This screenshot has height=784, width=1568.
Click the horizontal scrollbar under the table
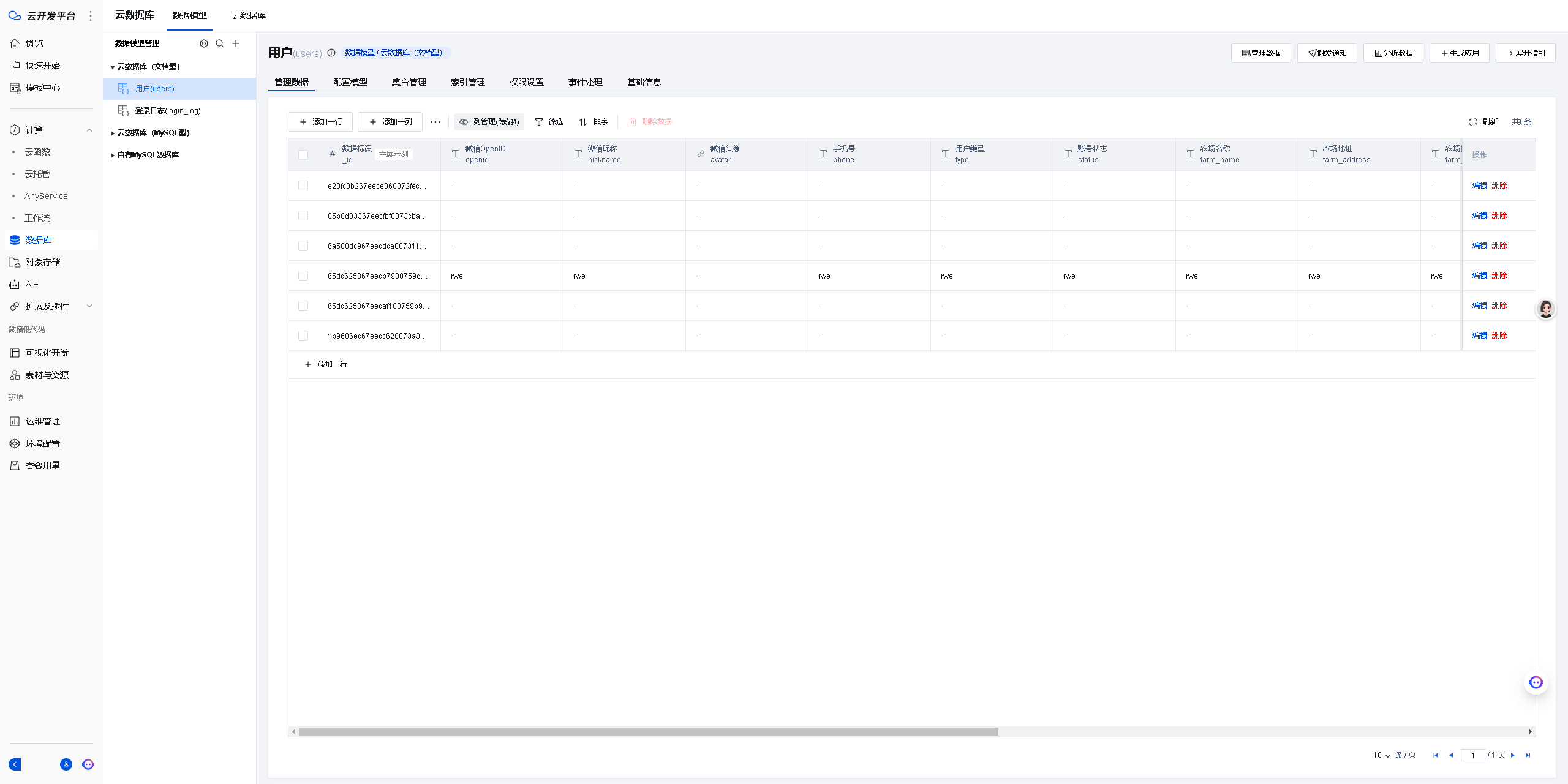[x=648, y=731]
